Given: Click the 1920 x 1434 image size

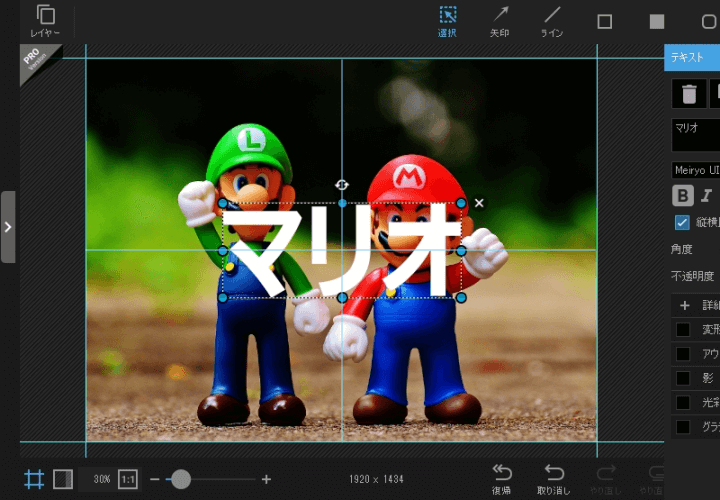Looking at the screenshot, I should 376,479.
